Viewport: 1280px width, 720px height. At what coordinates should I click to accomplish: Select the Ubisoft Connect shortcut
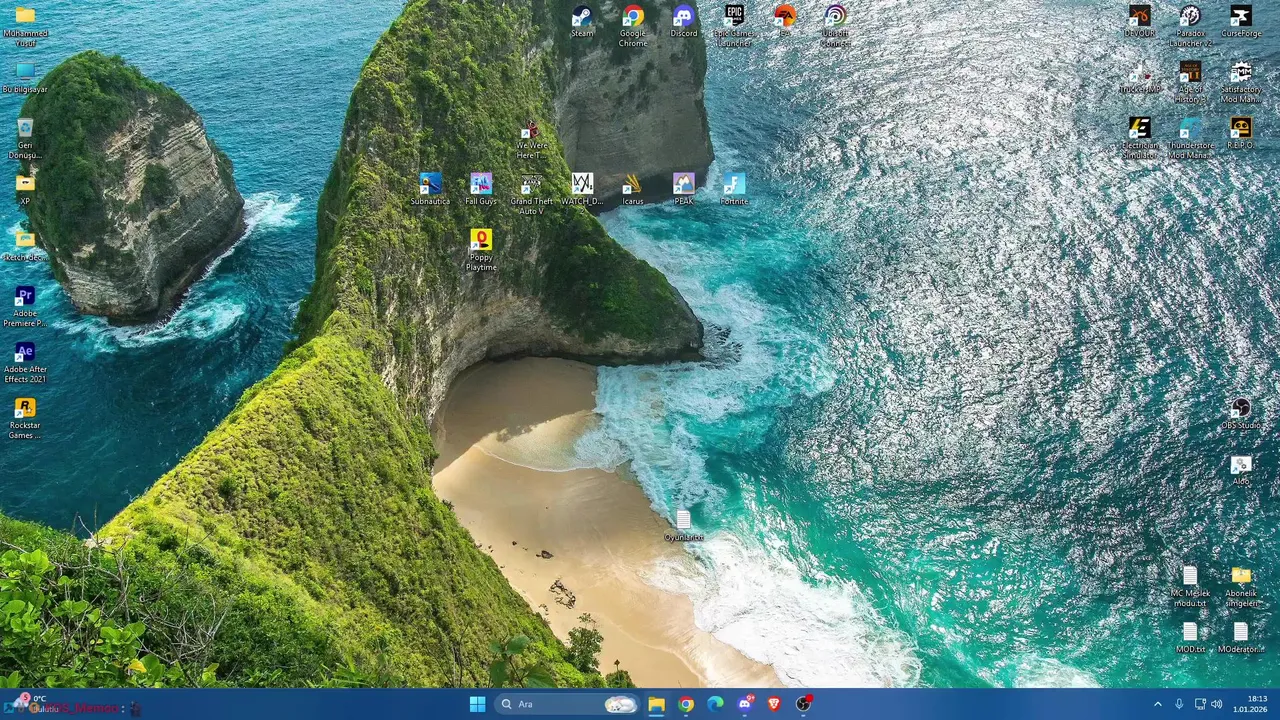click(x=836, y=26)
